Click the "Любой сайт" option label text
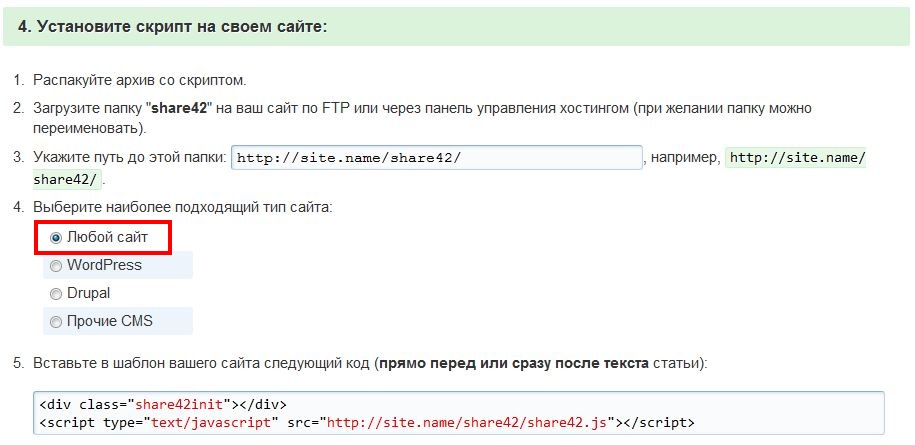Viewport: 915px width, 445px height. (x=107, y=238)
